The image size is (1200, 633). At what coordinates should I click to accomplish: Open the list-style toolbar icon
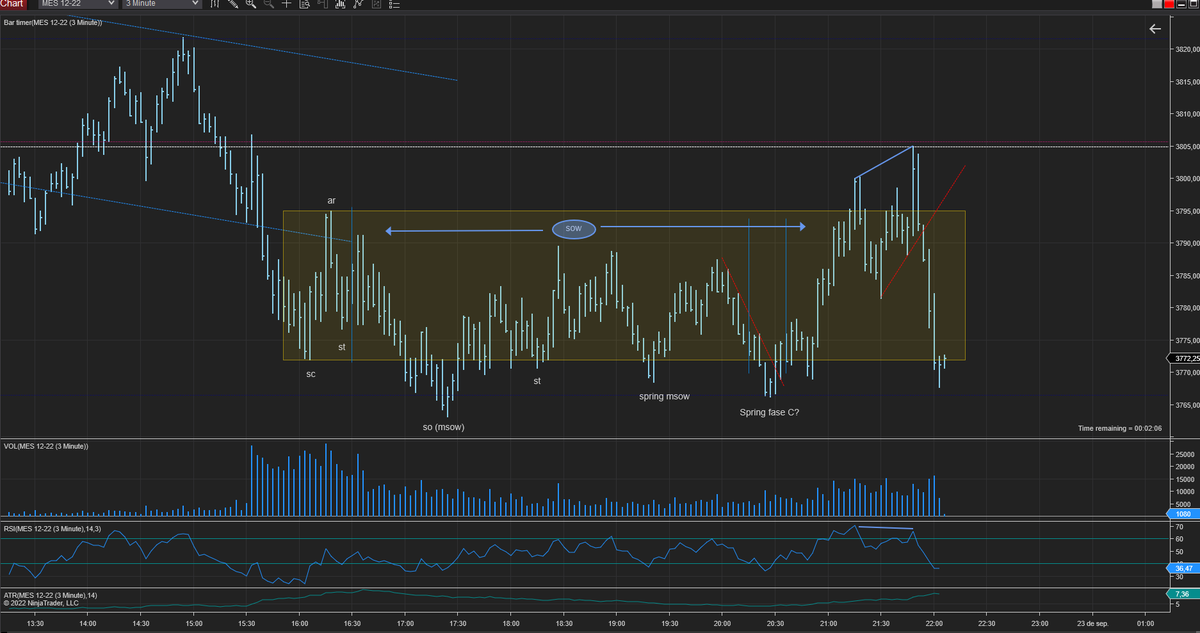tap(394, 4)
